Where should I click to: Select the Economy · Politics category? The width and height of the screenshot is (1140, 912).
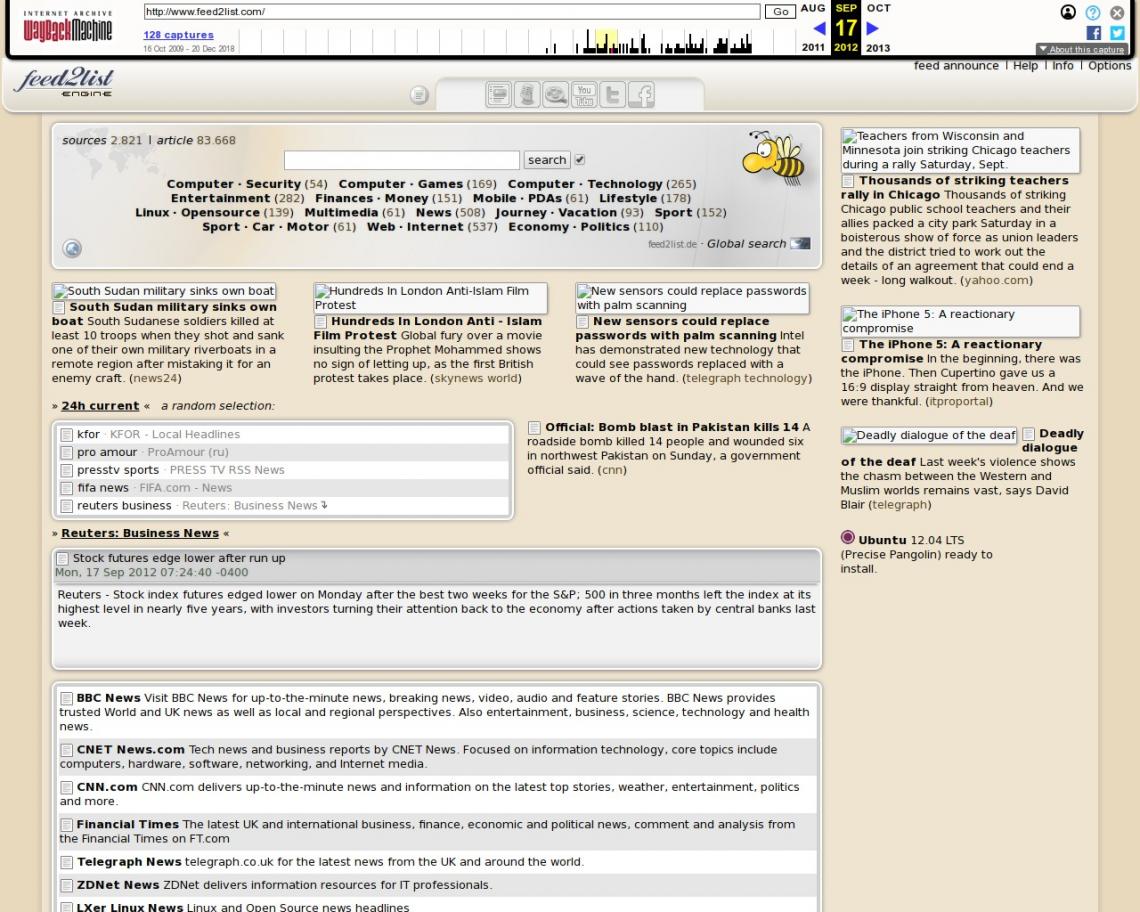pyautogui.click(x=569, y=227)
